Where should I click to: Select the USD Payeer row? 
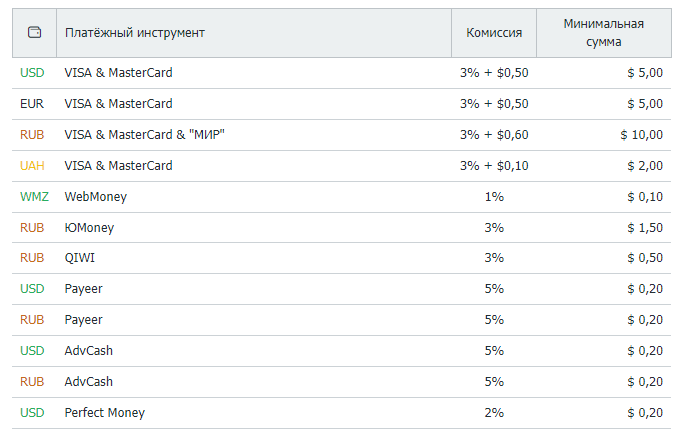[x=342, y=289]
